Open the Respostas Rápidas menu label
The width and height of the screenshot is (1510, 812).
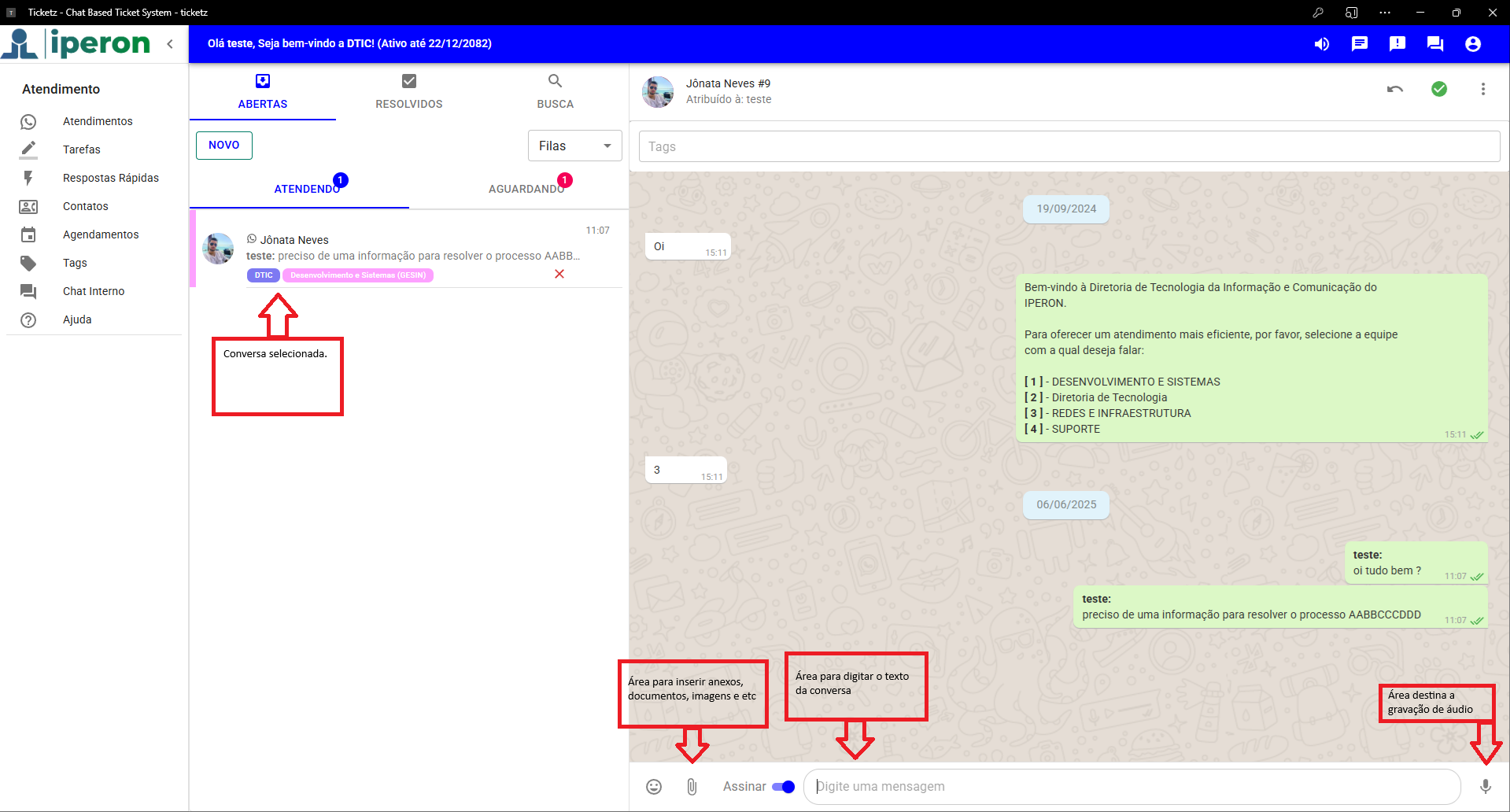point(111,178)
